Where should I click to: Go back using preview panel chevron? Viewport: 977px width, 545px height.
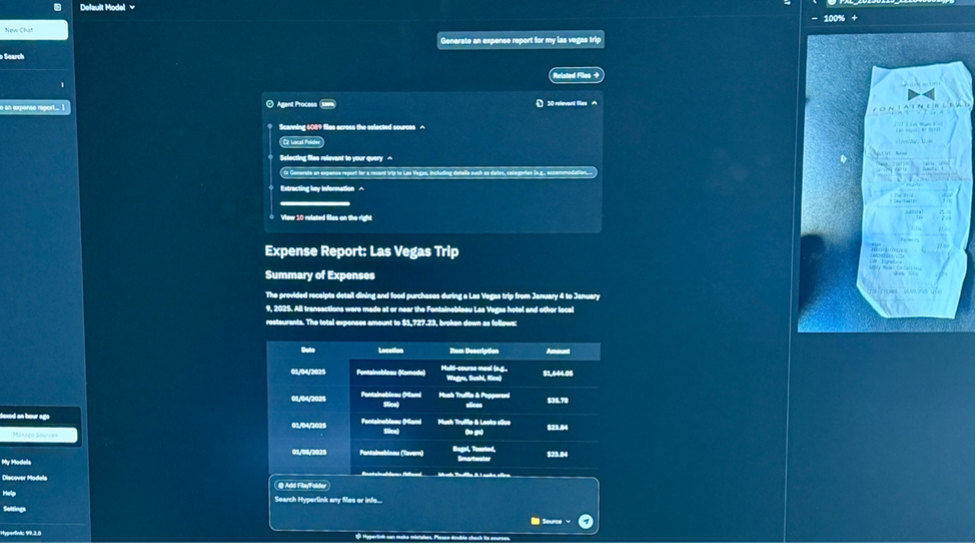click(x=814, y=2)
